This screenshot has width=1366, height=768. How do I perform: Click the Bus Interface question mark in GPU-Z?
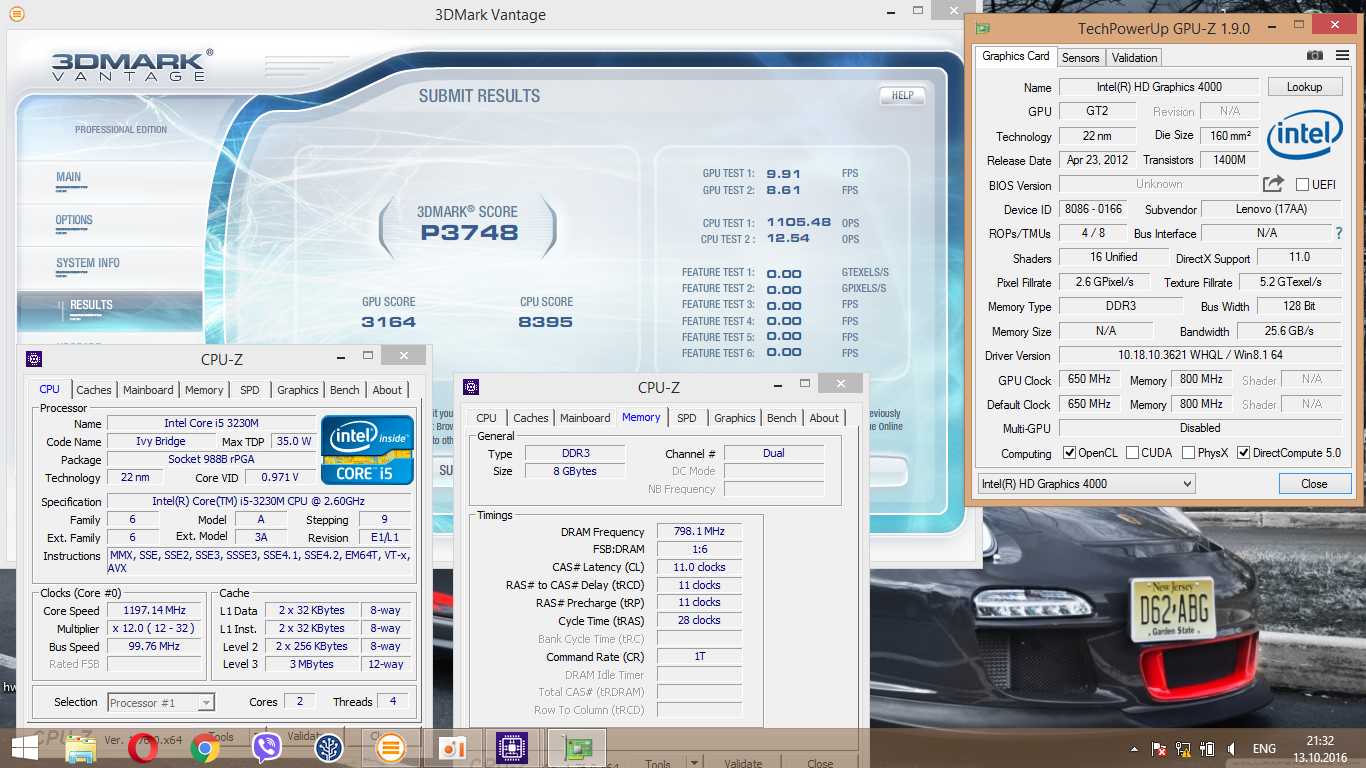click(1339, 233)
